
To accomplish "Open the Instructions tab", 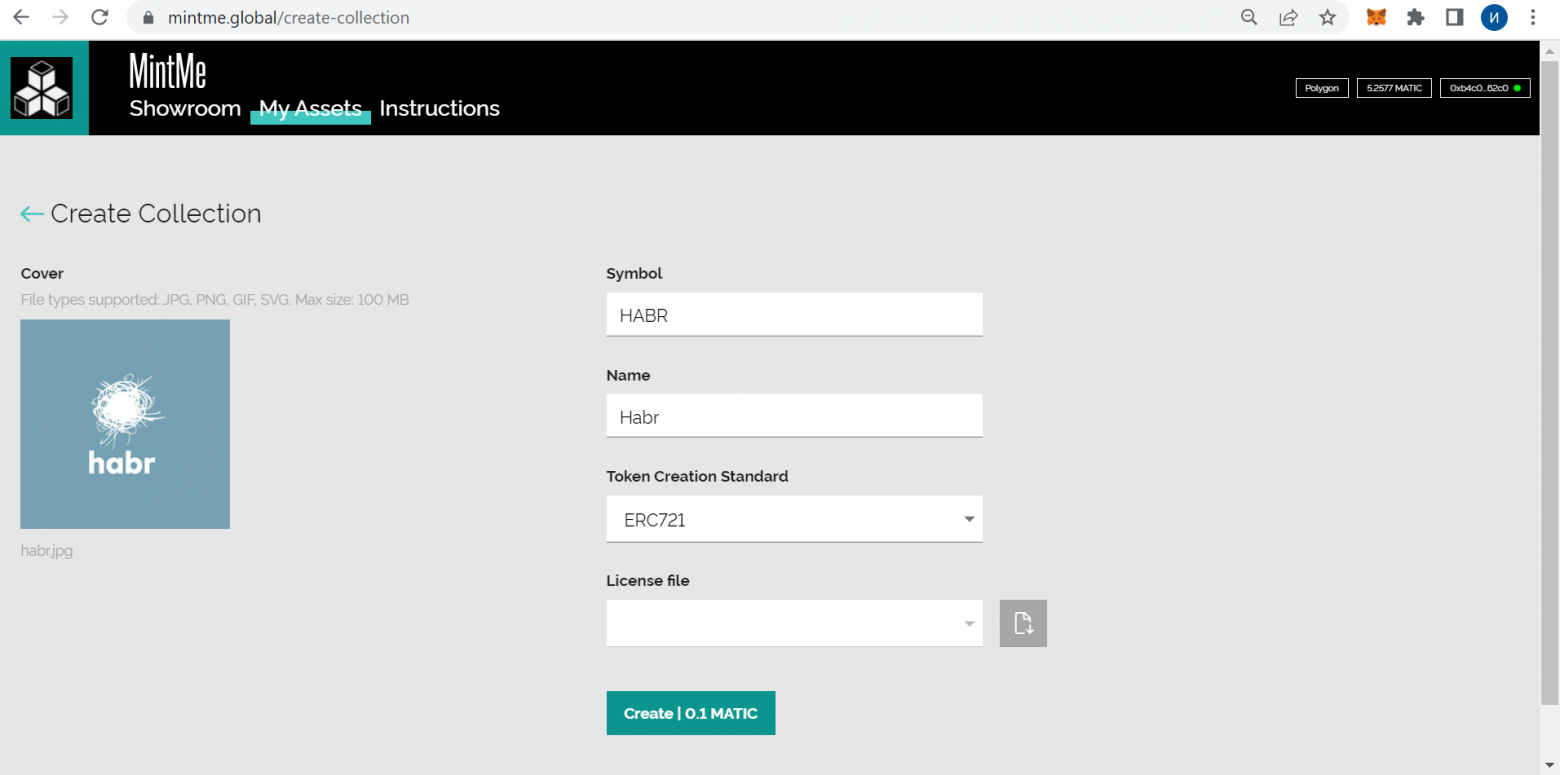I will click(x=439, y=108).
